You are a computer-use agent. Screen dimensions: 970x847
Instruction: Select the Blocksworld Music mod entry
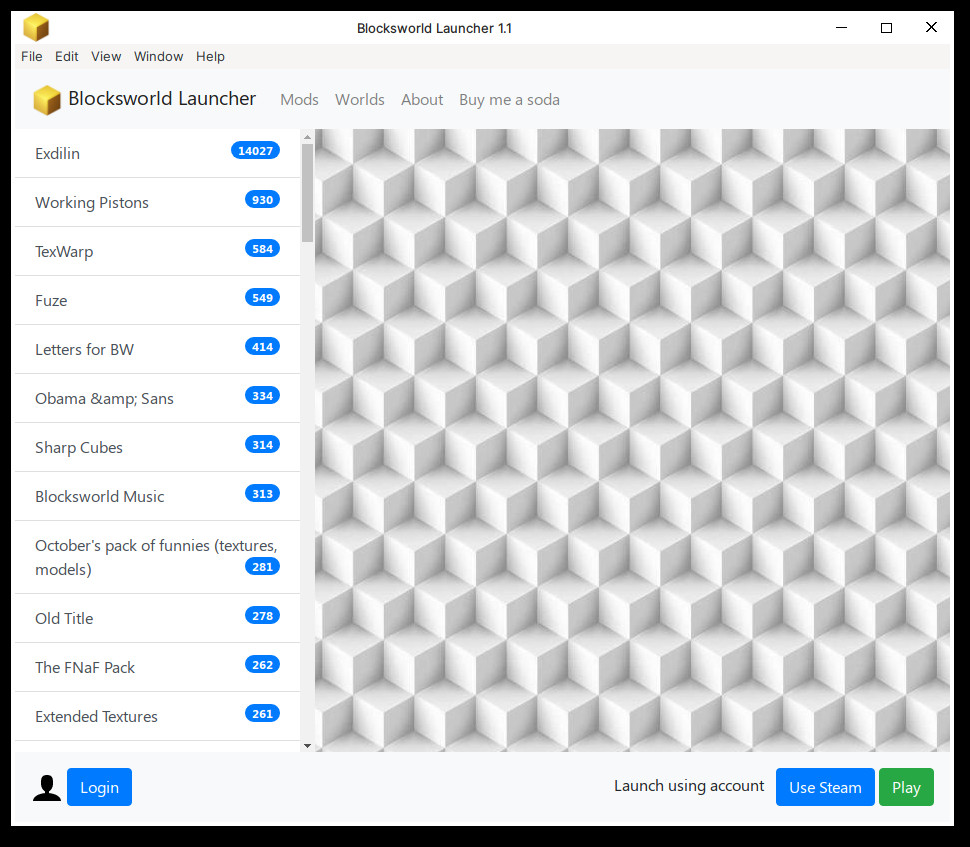(x=100, y=497)
